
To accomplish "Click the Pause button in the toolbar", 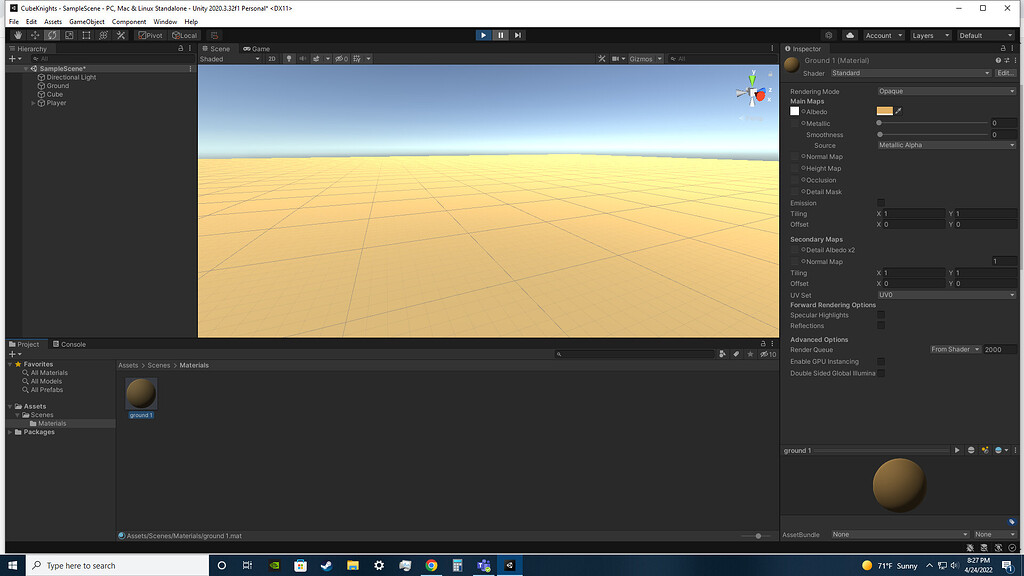I will click(x=500, y=35).
